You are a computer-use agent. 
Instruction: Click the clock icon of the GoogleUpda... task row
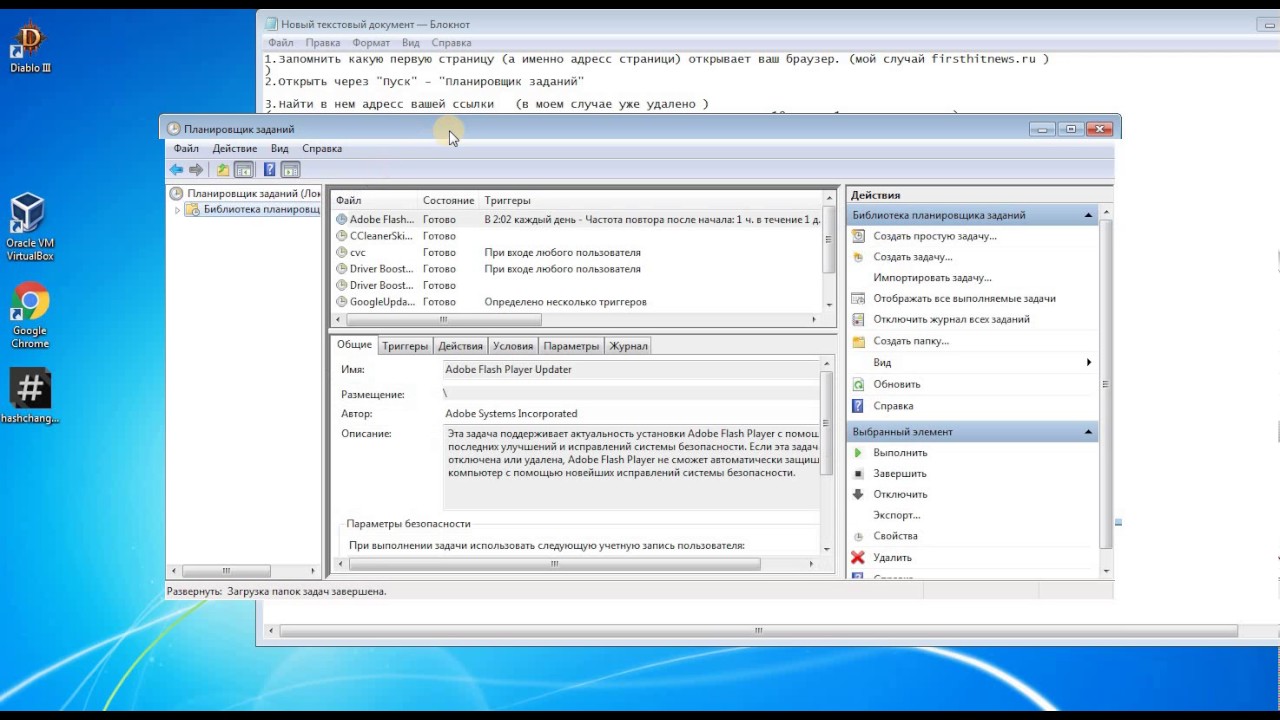point(341,302)
